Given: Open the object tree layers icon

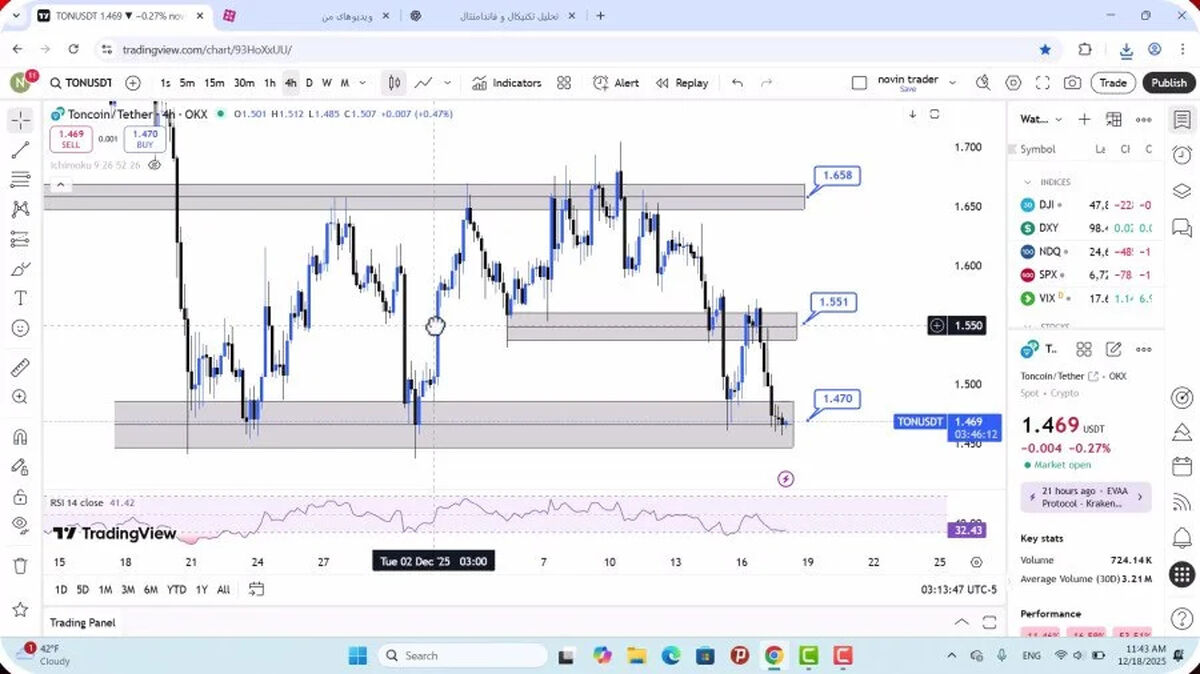Looking at the screenshot, I should 1181,191.
